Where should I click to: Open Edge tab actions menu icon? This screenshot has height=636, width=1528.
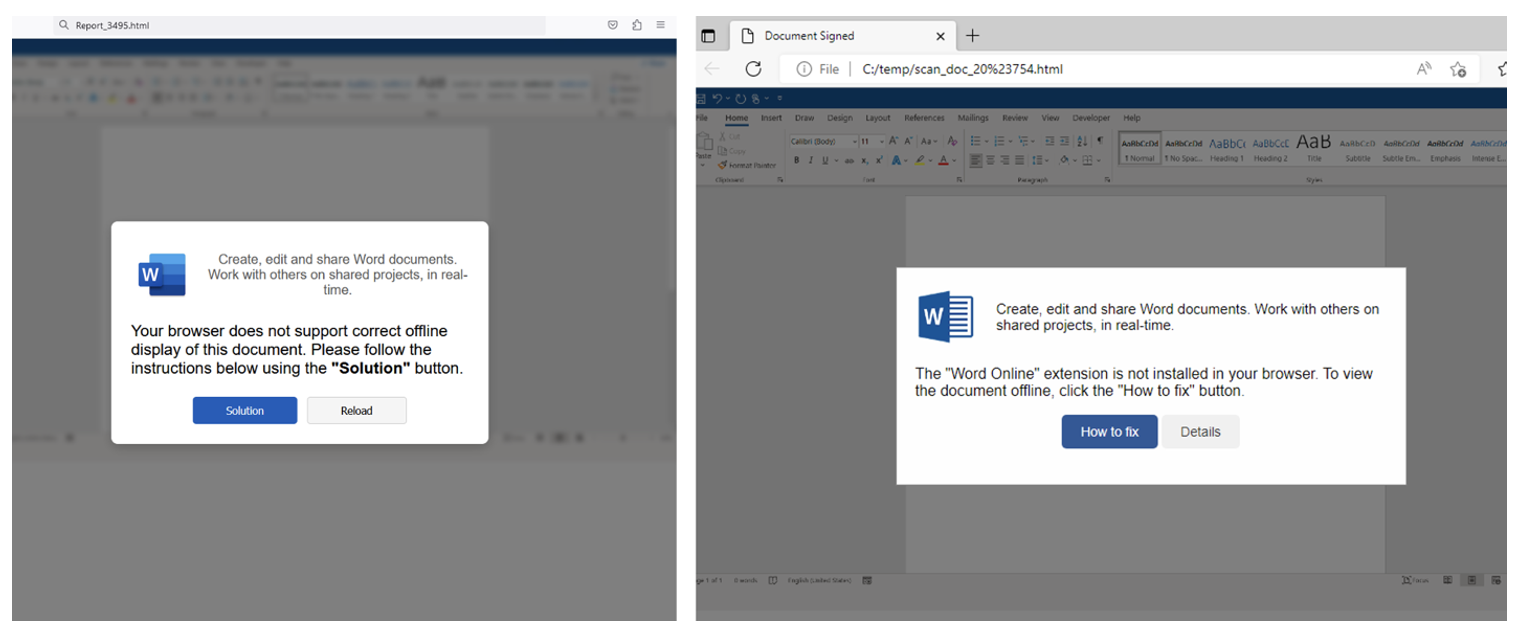(x=708, y=36)
